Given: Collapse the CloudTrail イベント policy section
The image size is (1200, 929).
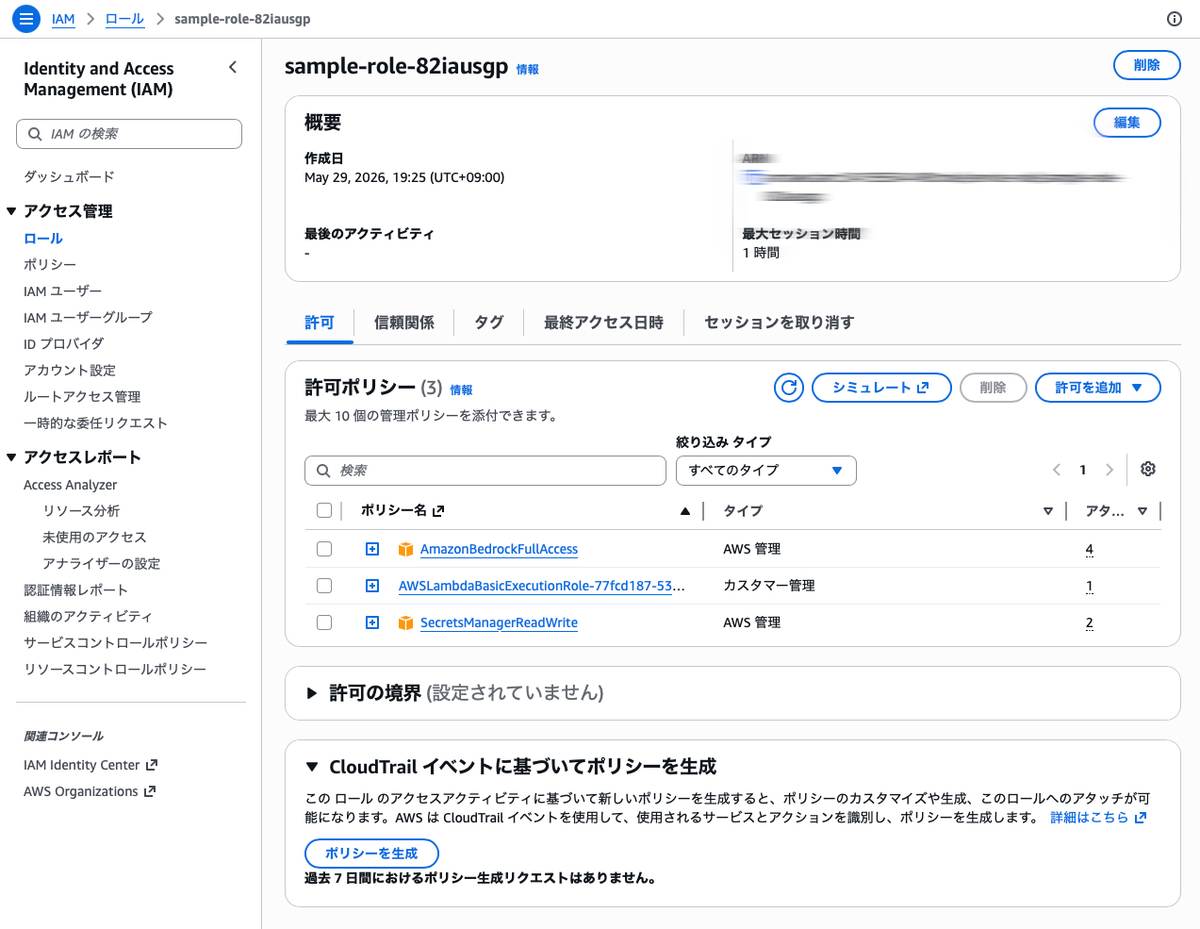Looking at the screenshot, I should [311, 767].
